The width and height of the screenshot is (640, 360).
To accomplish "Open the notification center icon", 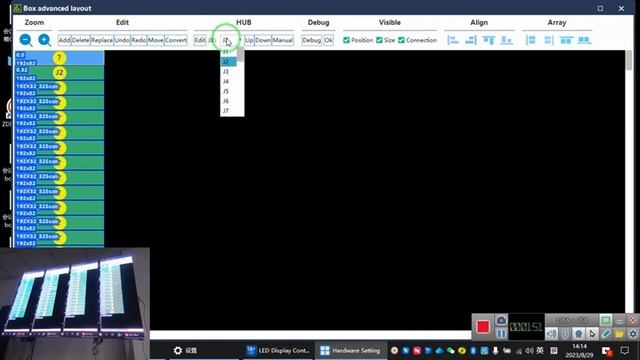I will pos(624,350).
